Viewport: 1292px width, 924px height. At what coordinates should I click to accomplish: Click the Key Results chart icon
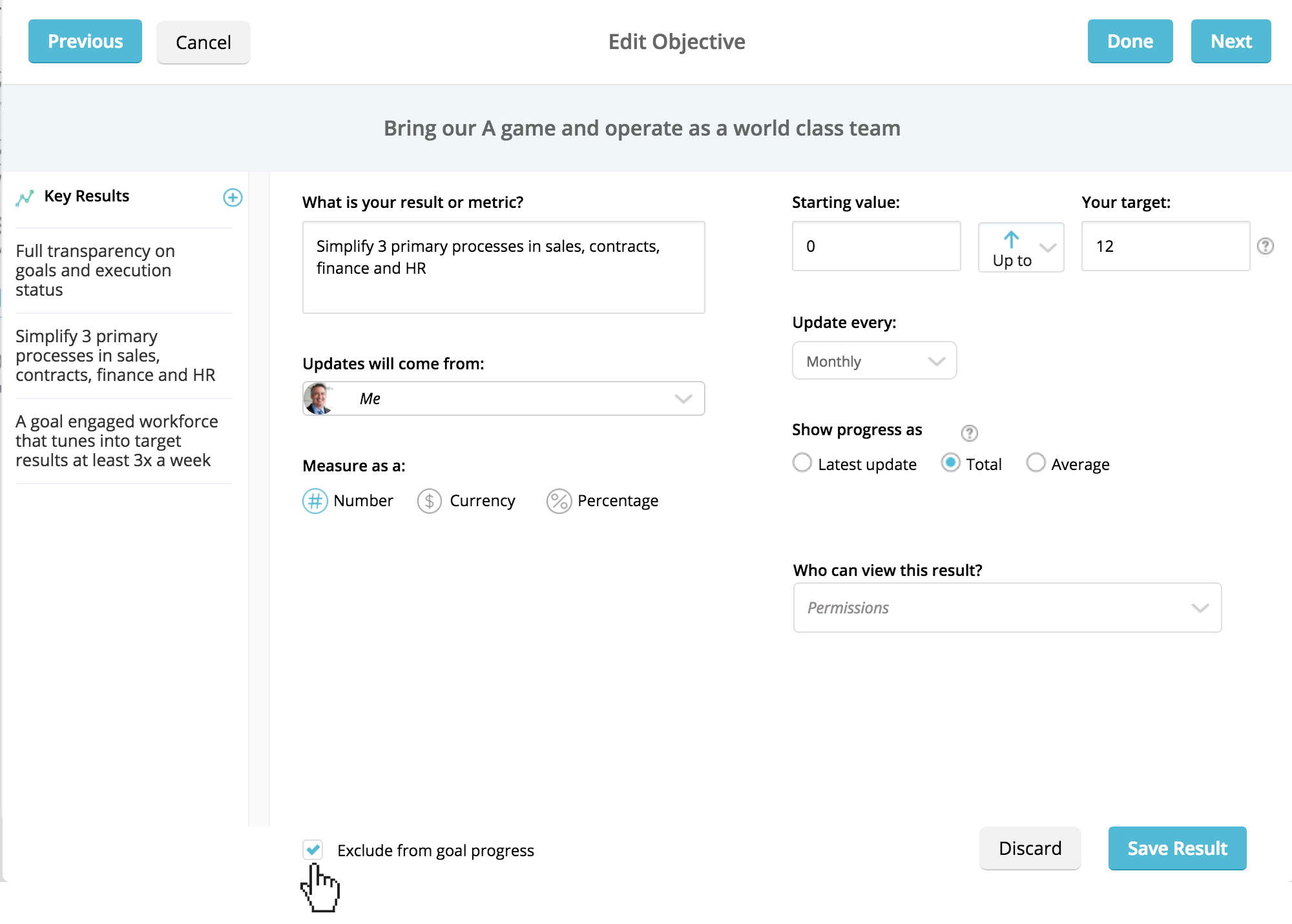25,198
